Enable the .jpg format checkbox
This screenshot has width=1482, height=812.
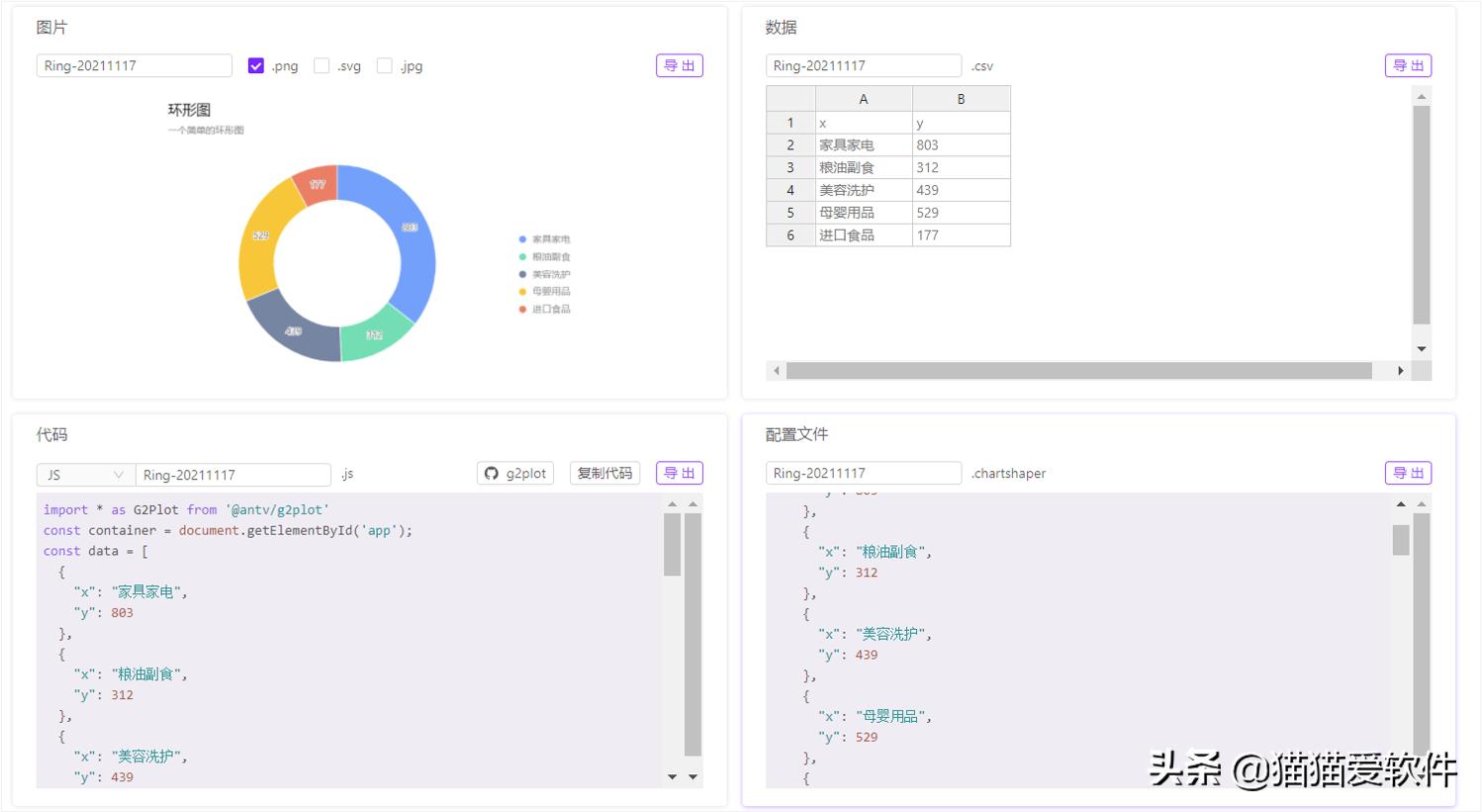click(385, 66)
